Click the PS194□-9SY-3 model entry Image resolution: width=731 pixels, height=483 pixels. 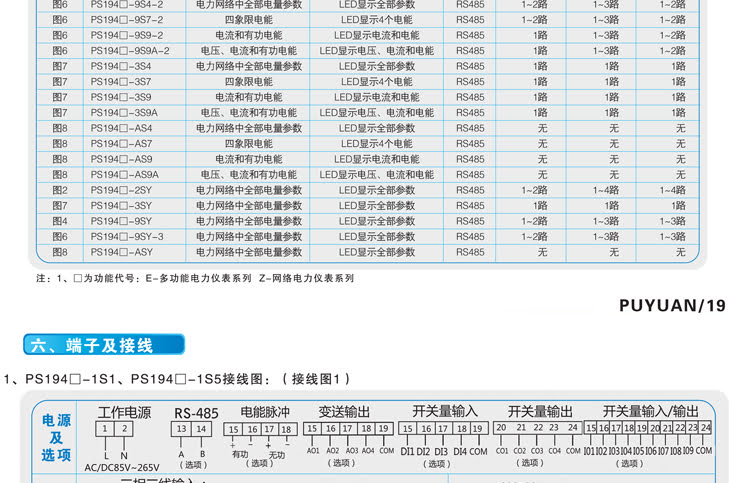127,237
